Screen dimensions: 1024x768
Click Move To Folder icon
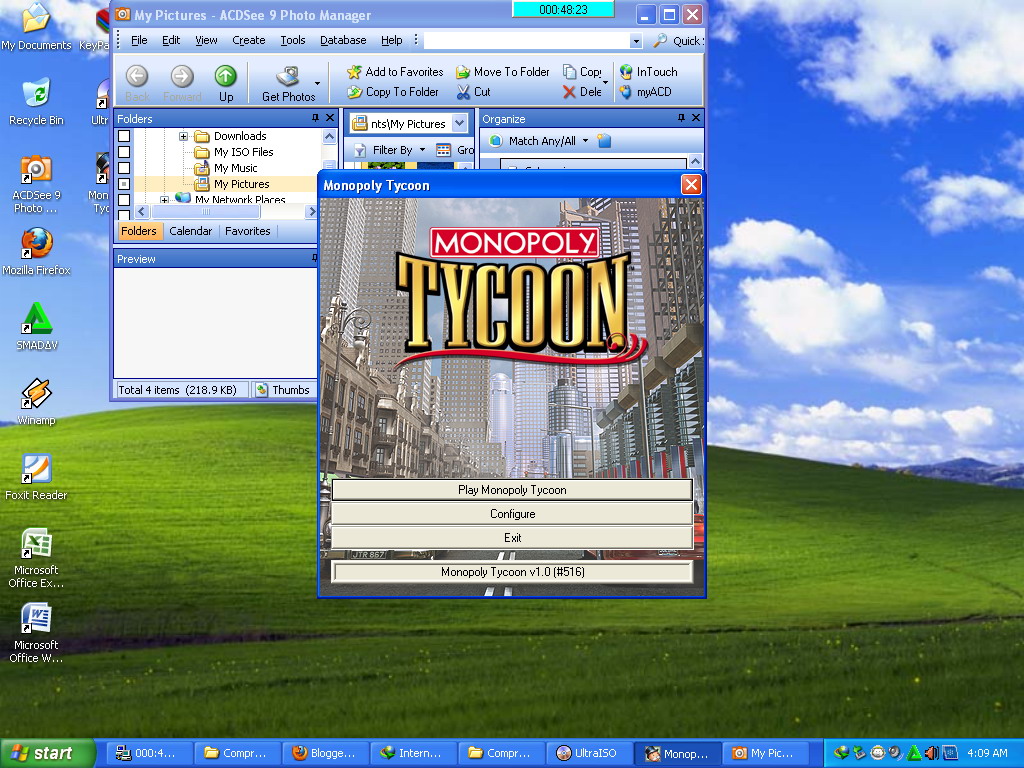pyautogui.click(x=462, y=72)
